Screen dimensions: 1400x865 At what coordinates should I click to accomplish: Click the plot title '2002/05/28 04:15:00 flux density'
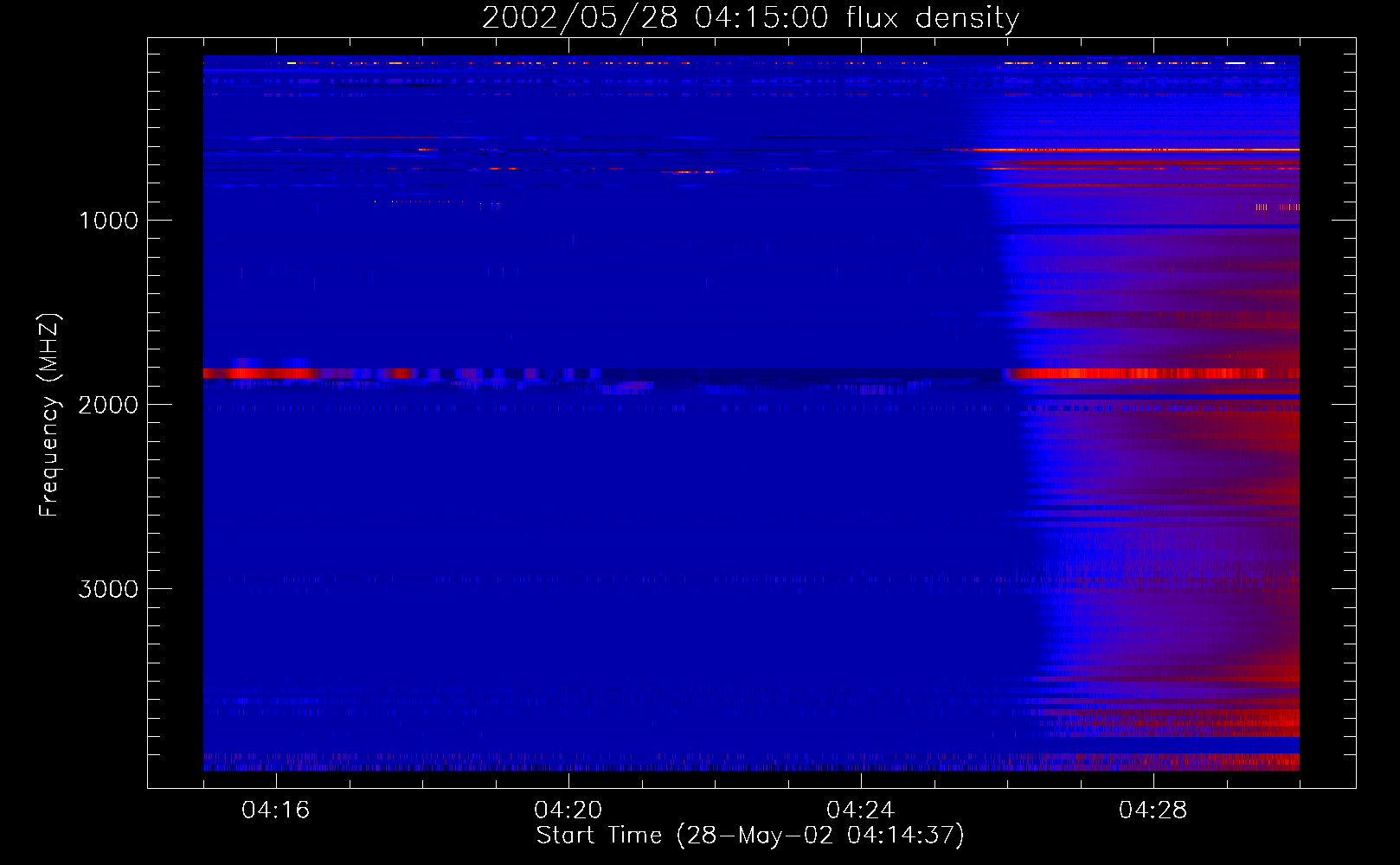click(750, 17)
